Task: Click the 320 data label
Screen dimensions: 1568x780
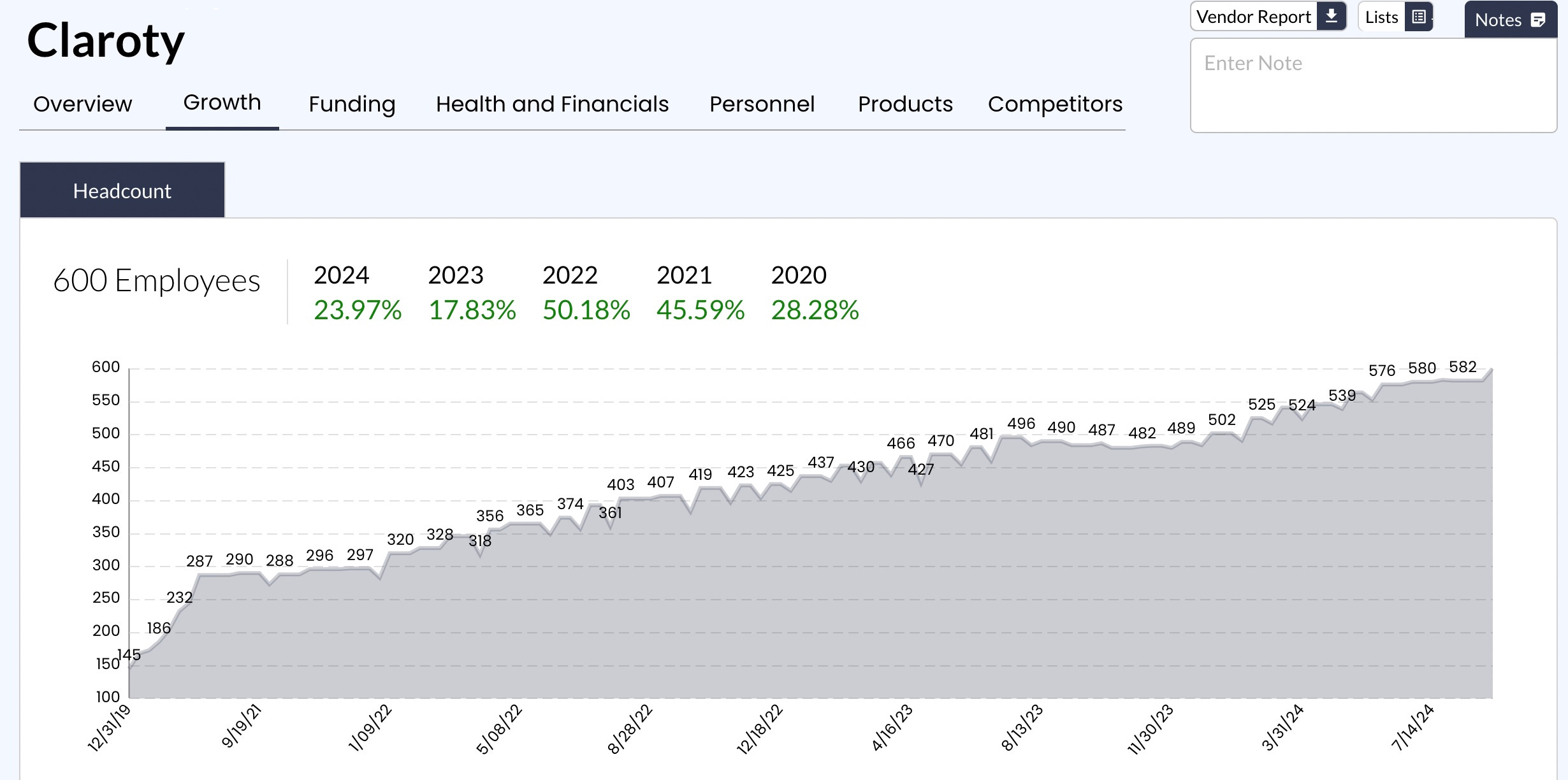Action: 400,540
